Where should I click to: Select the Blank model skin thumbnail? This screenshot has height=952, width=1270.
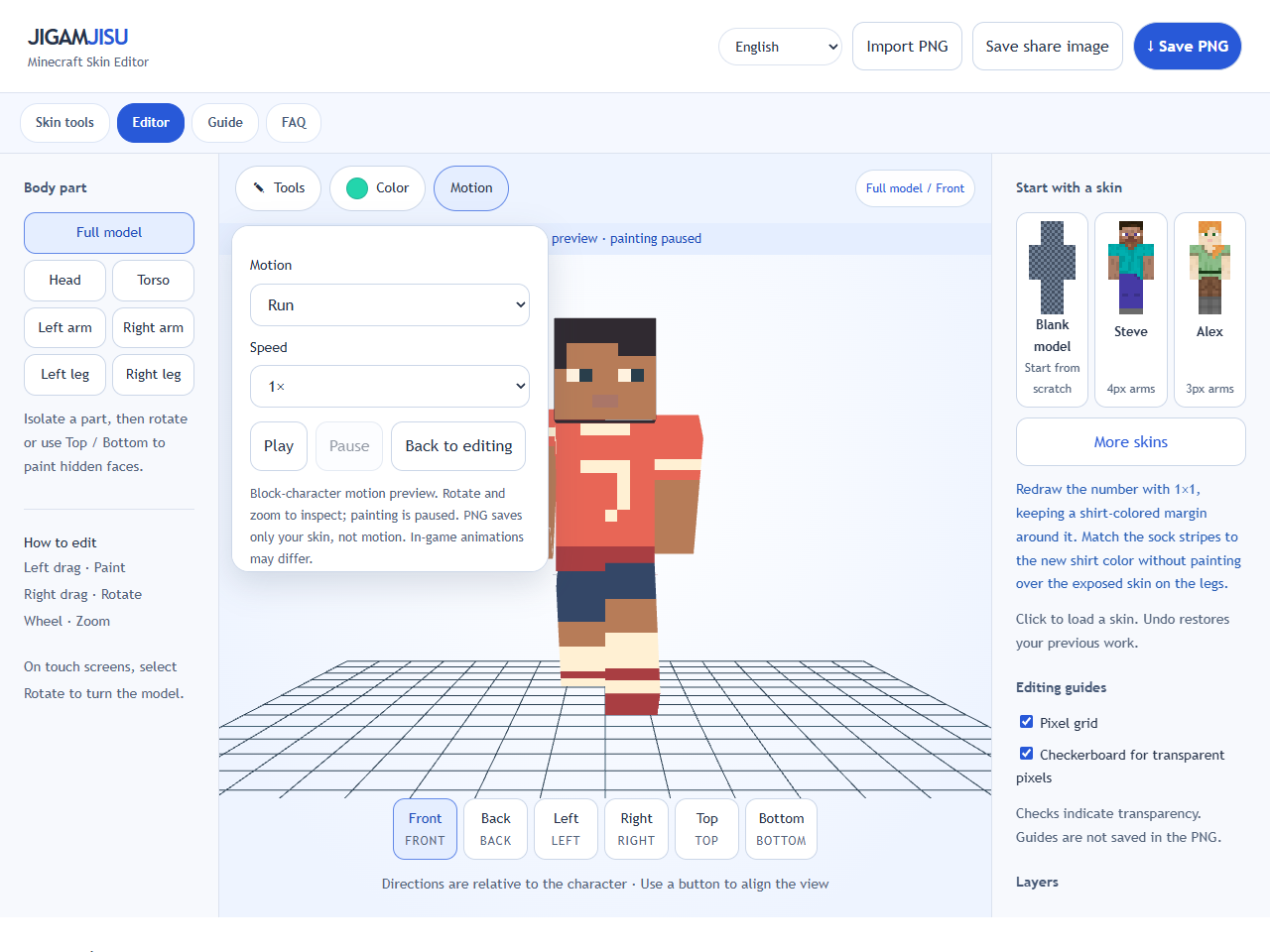(x=1052, y=309)
